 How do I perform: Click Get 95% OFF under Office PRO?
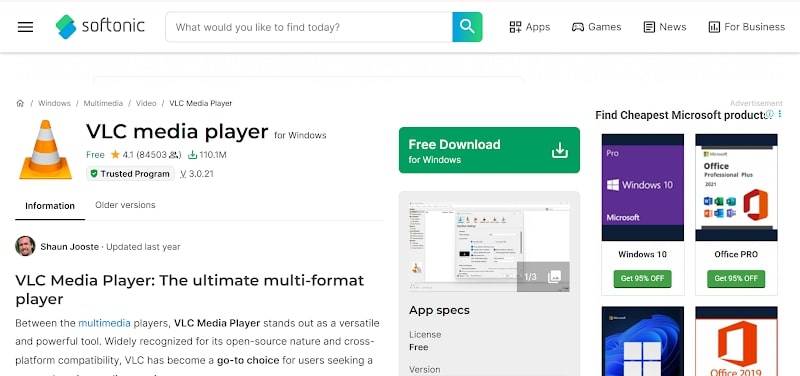[x=736, y=279]
